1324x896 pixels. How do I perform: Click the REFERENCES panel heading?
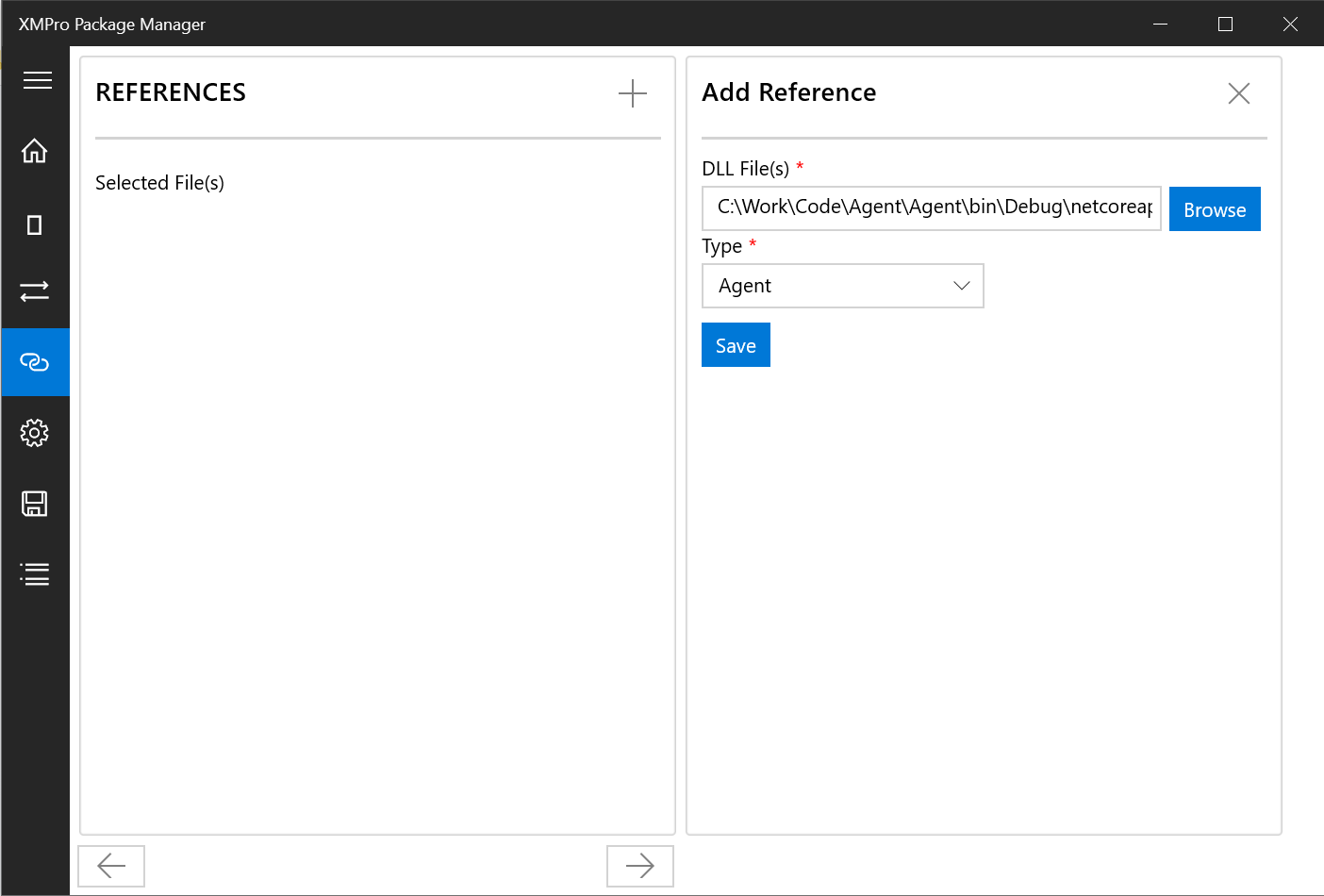(170, 91)
